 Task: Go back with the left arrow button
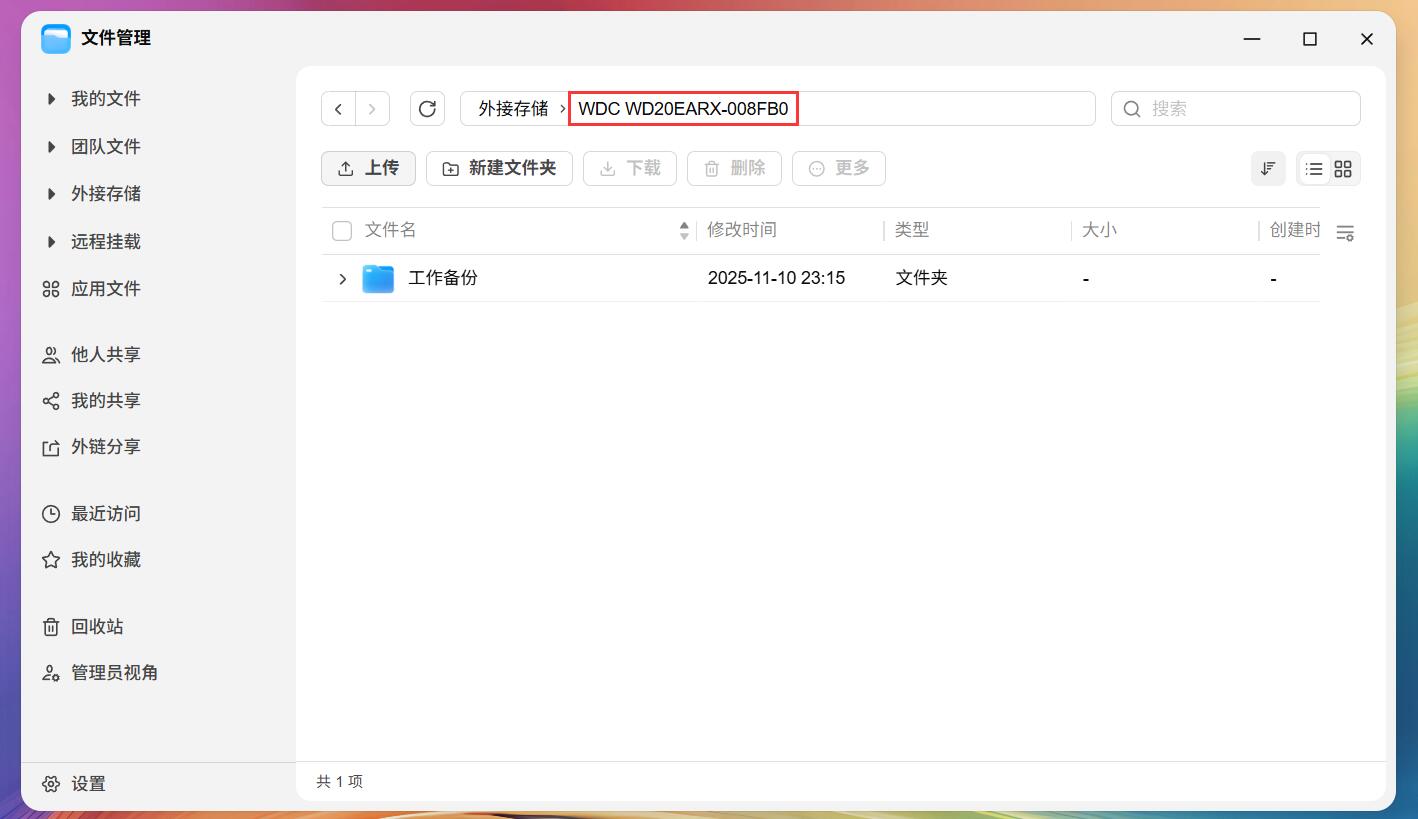(338, 109)
